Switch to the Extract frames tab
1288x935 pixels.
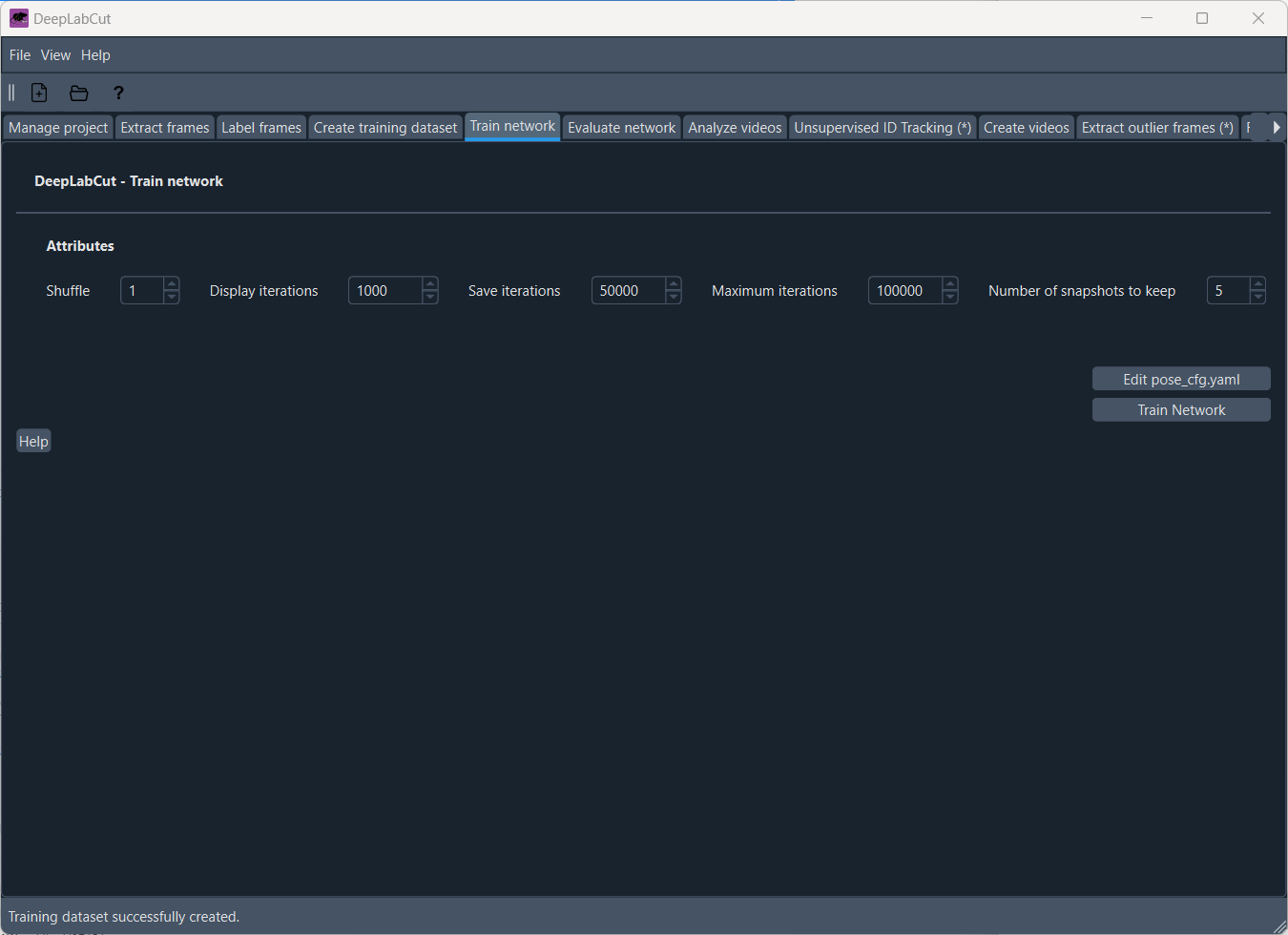click(165, 128)
